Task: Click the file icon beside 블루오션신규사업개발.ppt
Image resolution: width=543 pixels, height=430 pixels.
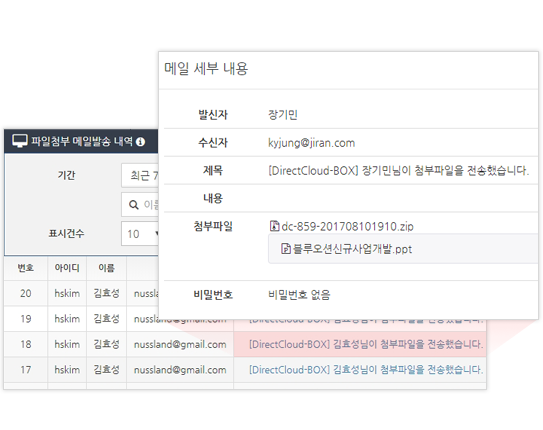Action: coord(286,249)
